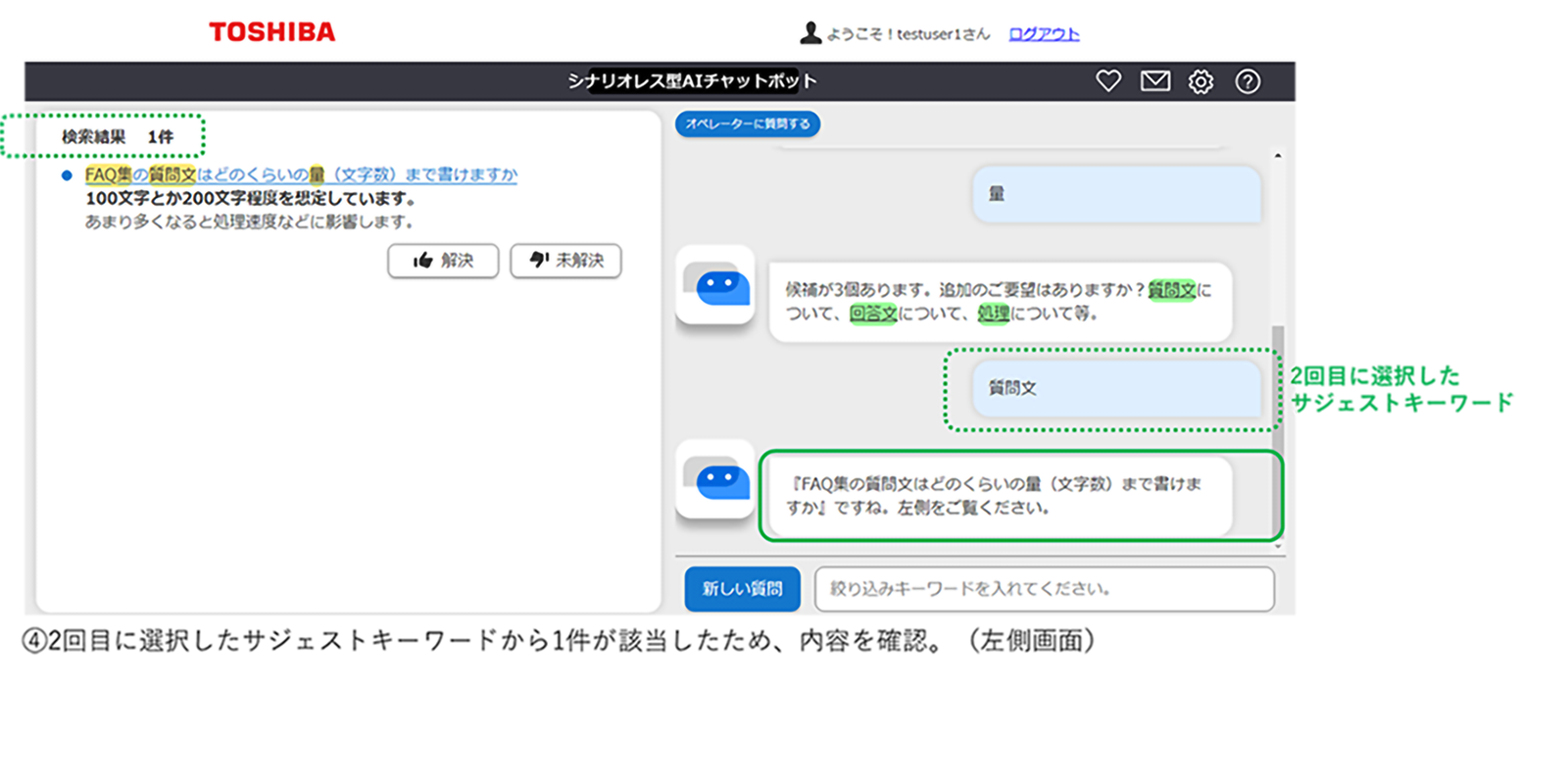Click the help question mark icon
Screen dimensions: 1568x784
1248,81
